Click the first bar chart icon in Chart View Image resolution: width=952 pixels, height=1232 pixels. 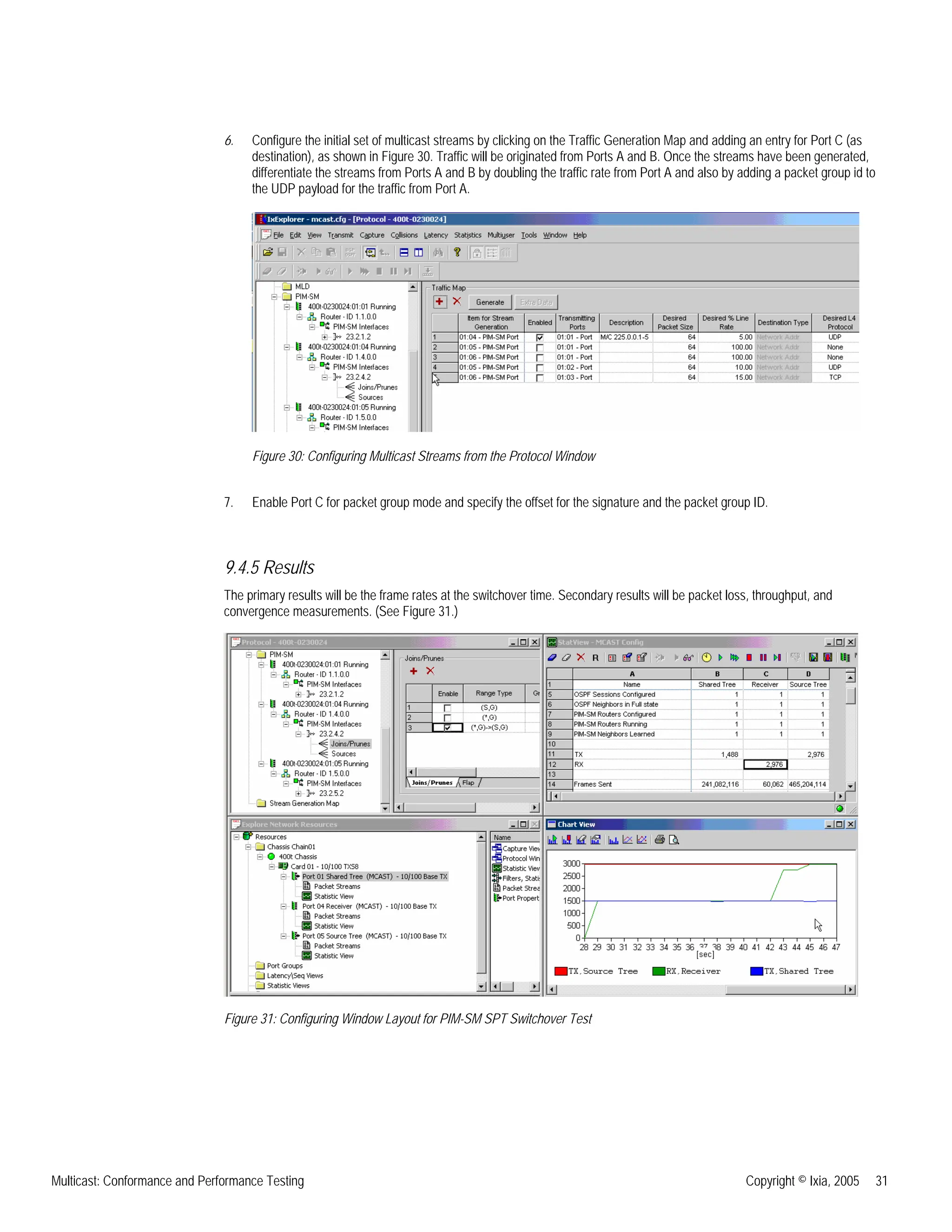point(552,840)
